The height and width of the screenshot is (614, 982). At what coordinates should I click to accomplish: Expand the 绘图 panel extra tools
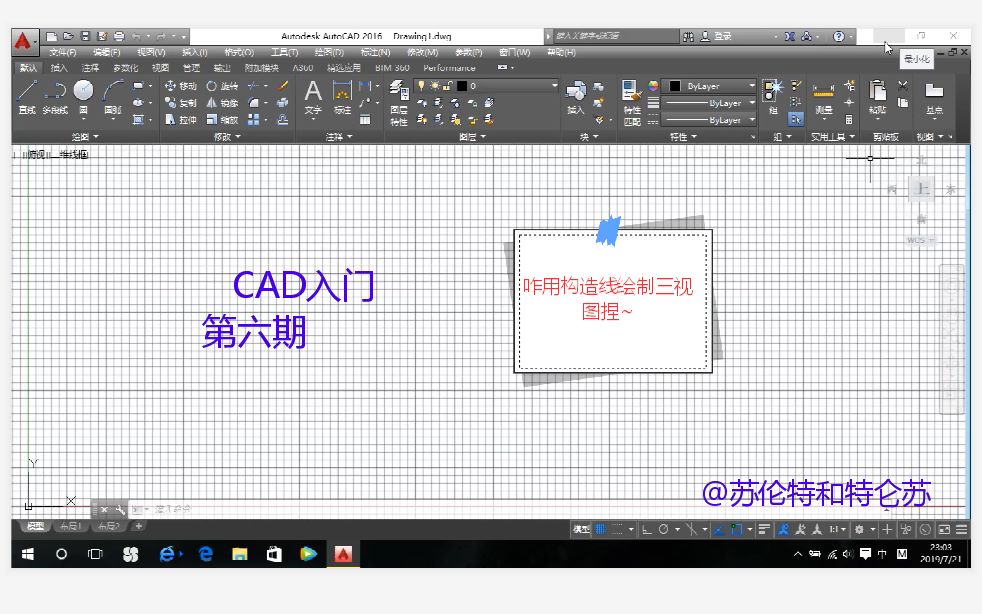click(x=93, y=135)
